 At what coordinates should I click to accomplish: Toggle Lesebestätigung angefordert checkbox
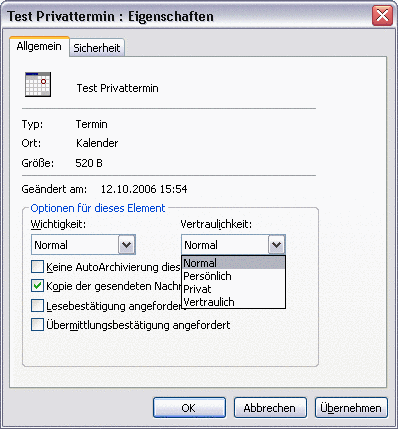tap(37, 305)
